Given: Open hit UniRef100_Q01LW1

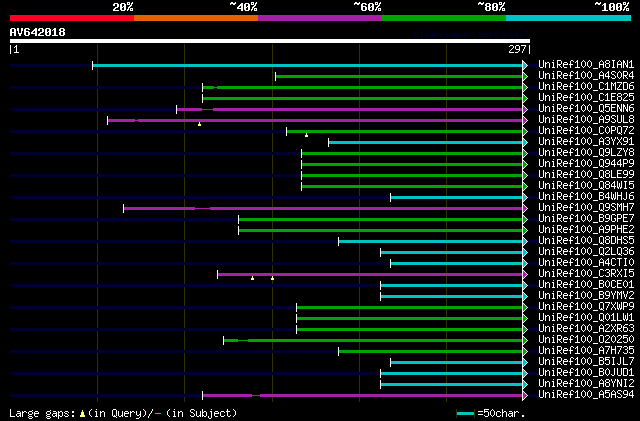Looking at the screenshot, I should click(x=586, y=318).
